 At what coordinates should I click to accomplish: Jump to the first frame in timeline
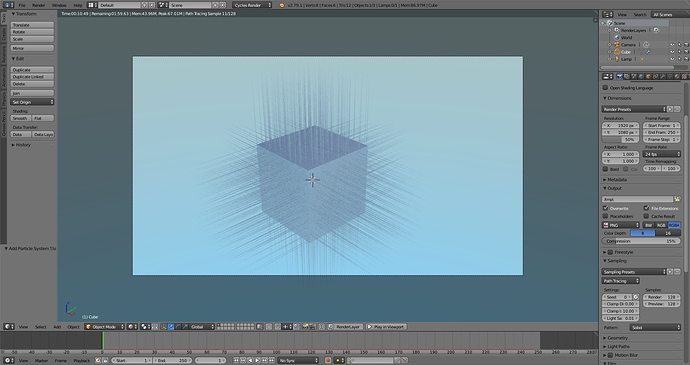tap(236, 361)
